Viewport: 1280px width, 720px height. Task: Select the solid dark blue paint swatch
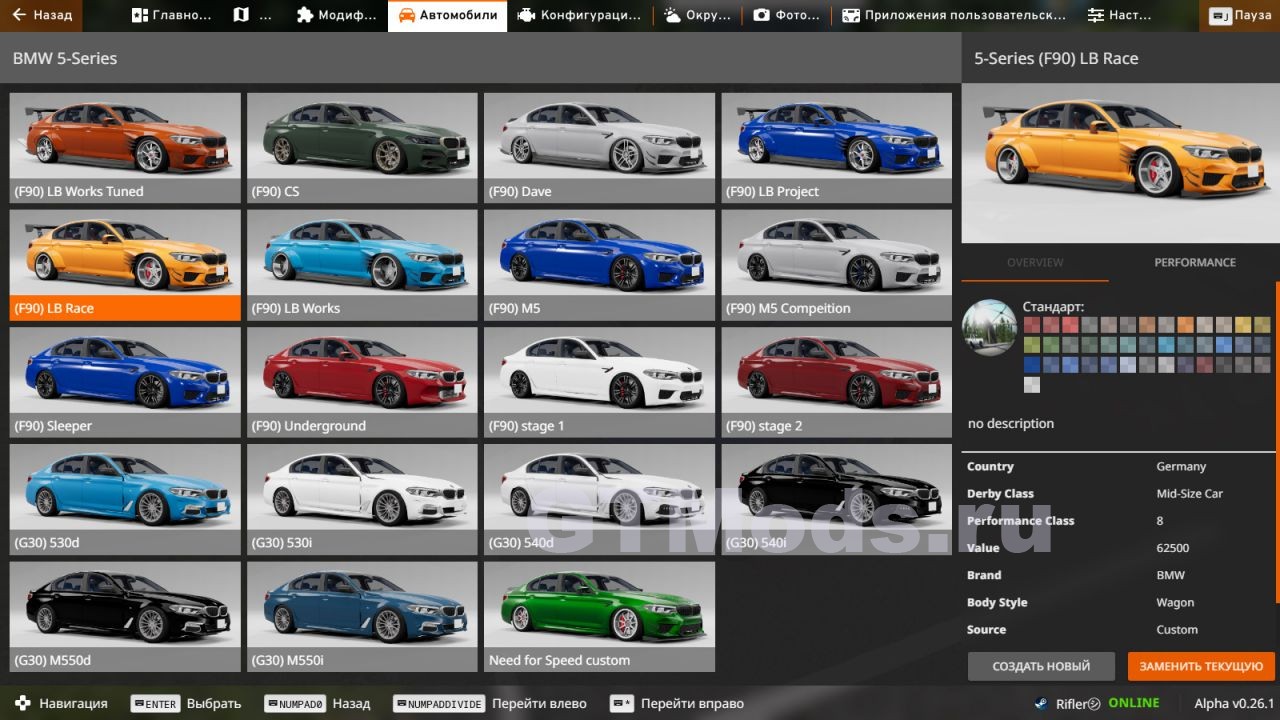click(x=1032, y=365)
